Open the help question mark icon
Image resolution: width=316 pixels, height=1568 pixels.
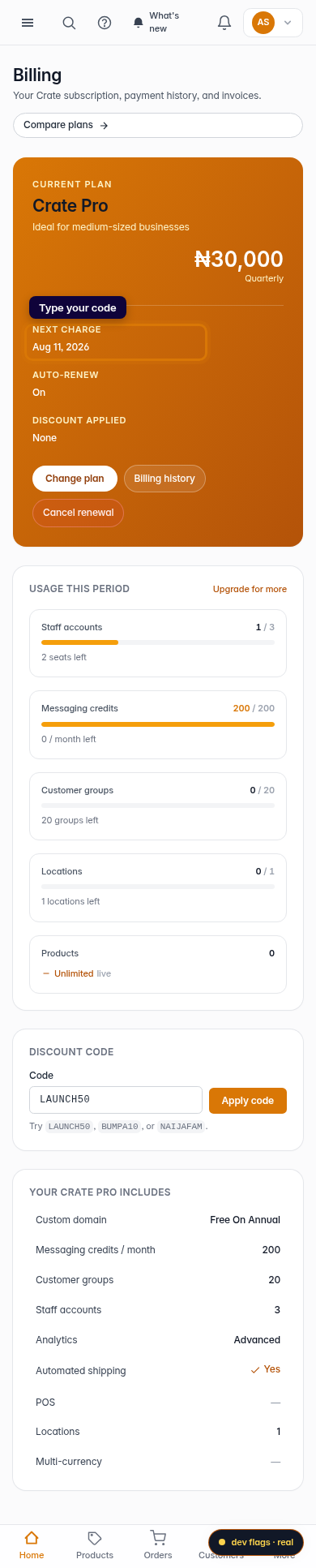tap(105, 23)
